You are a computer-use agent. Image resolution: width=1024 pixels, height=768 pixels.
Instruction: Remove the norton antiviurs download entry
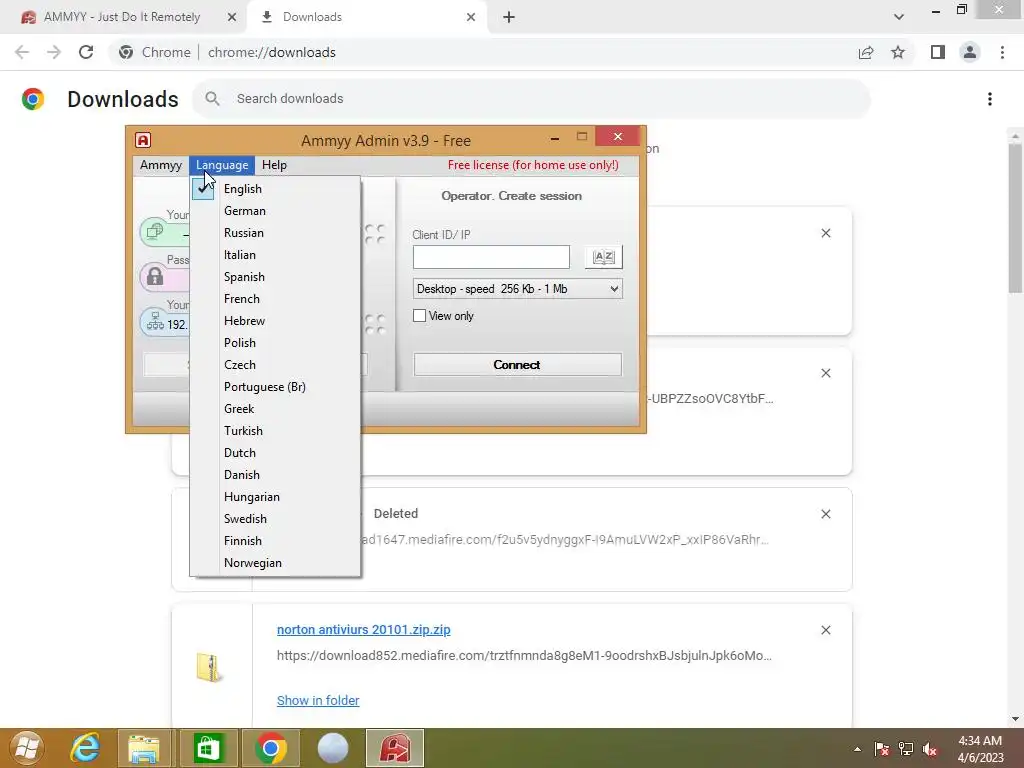click(826, 630)
